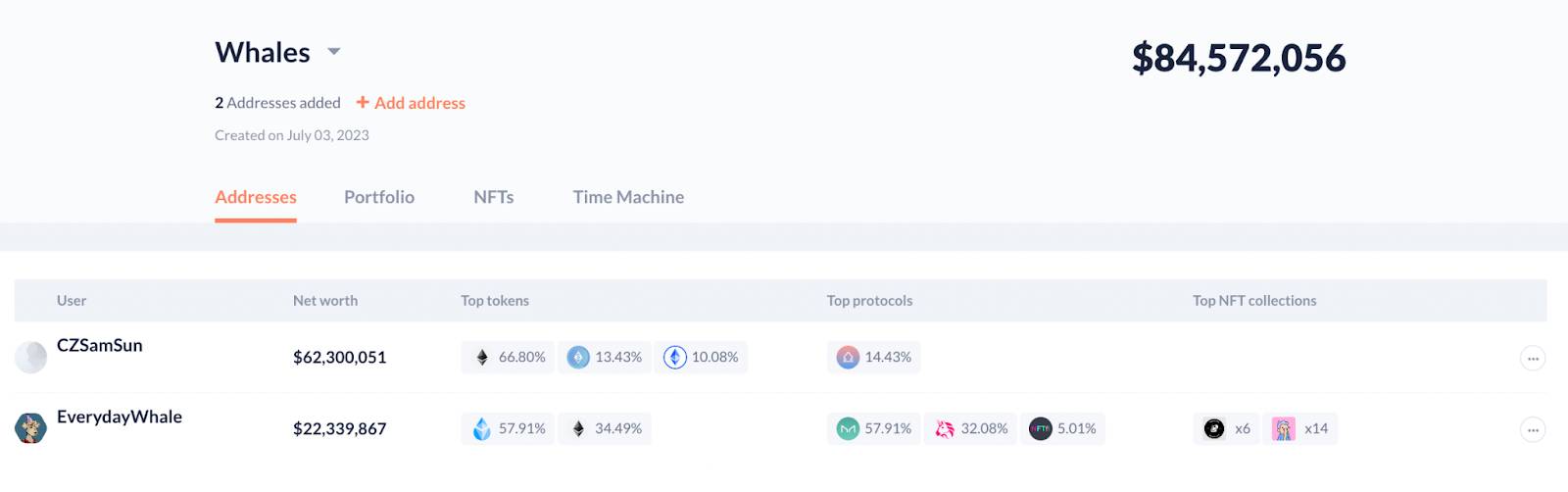Screen dimensions: 1568x492
Task: Open EverydayWhale's three-dot options menu
Action: click(x=1533, y=429)
